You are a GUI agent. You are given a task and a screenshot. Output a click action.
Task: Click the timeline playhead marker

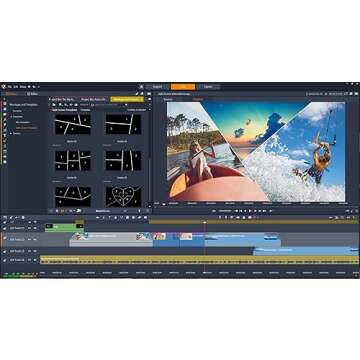pyautogui.click(x=205, y=222)
